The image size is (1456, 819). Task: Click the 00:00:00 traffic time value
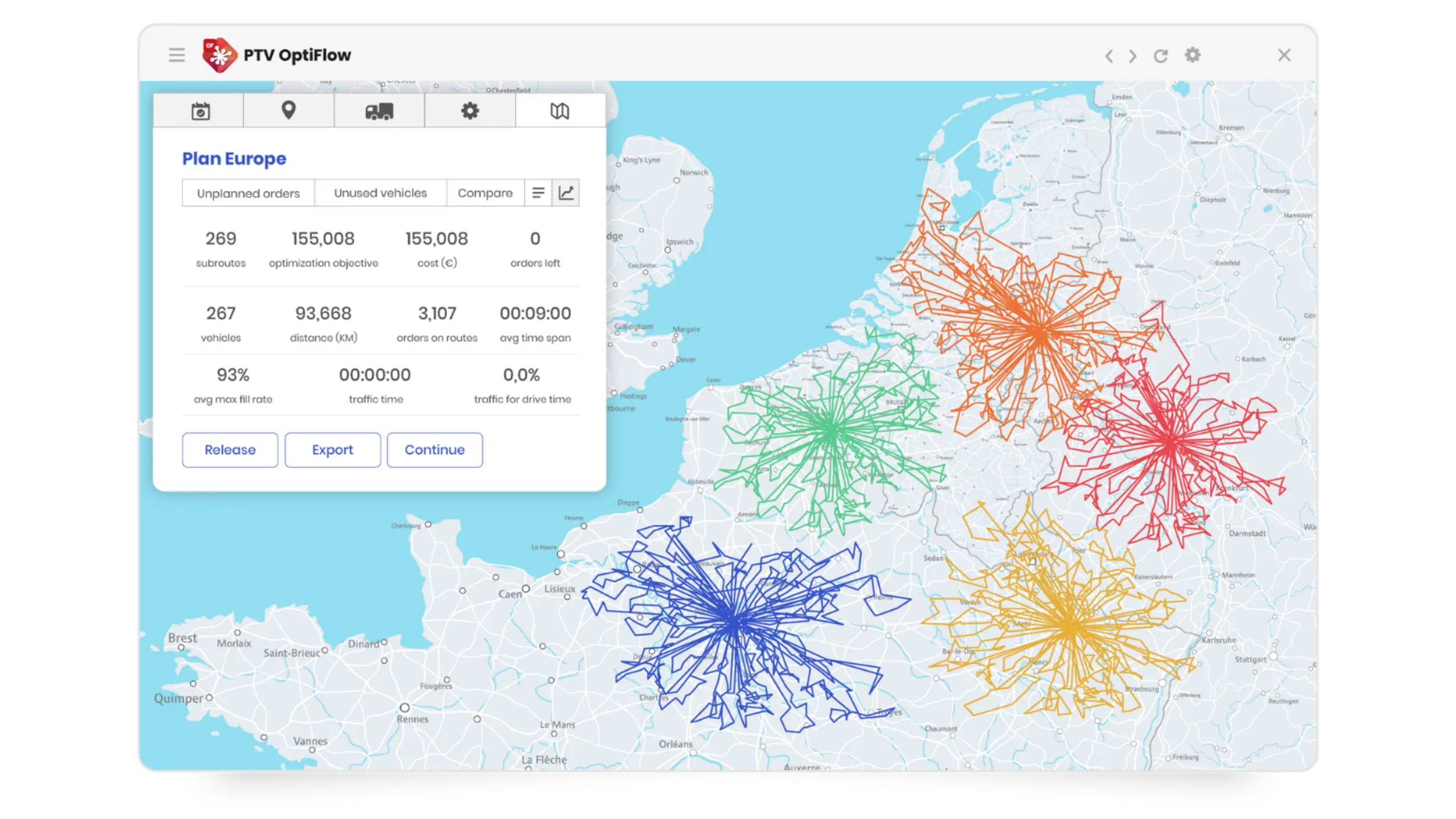tap(375, 375)
